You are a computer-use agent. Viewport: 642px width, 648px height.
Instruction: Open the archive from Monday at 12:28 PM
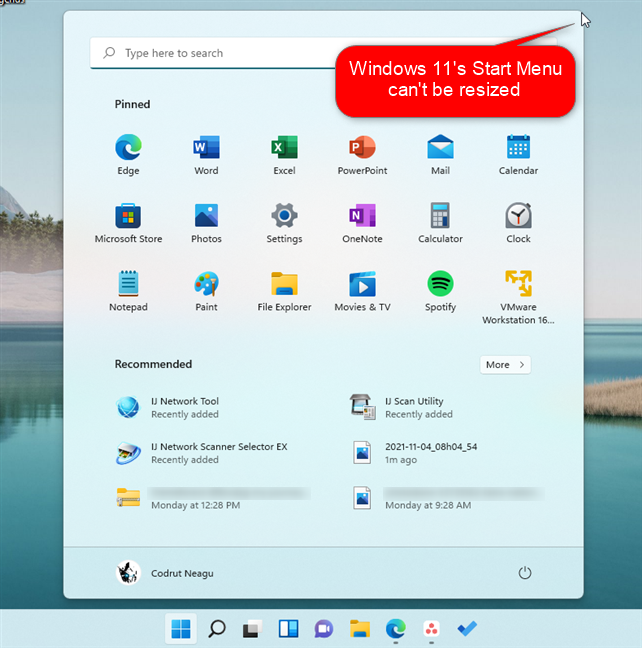213,498
